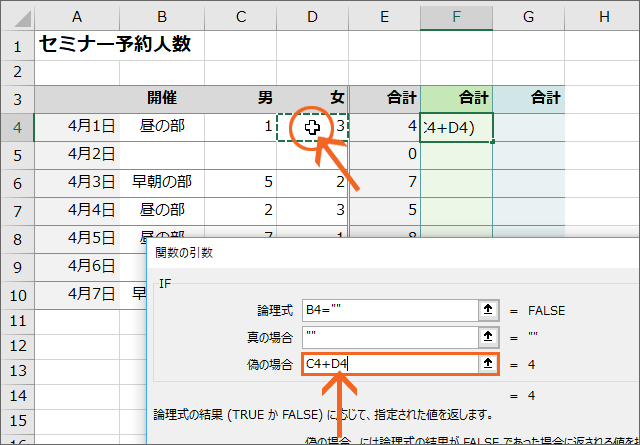Click in the 真の場合 input field
Viewport: 640px width, 445px height.
(x=390, y=337)
